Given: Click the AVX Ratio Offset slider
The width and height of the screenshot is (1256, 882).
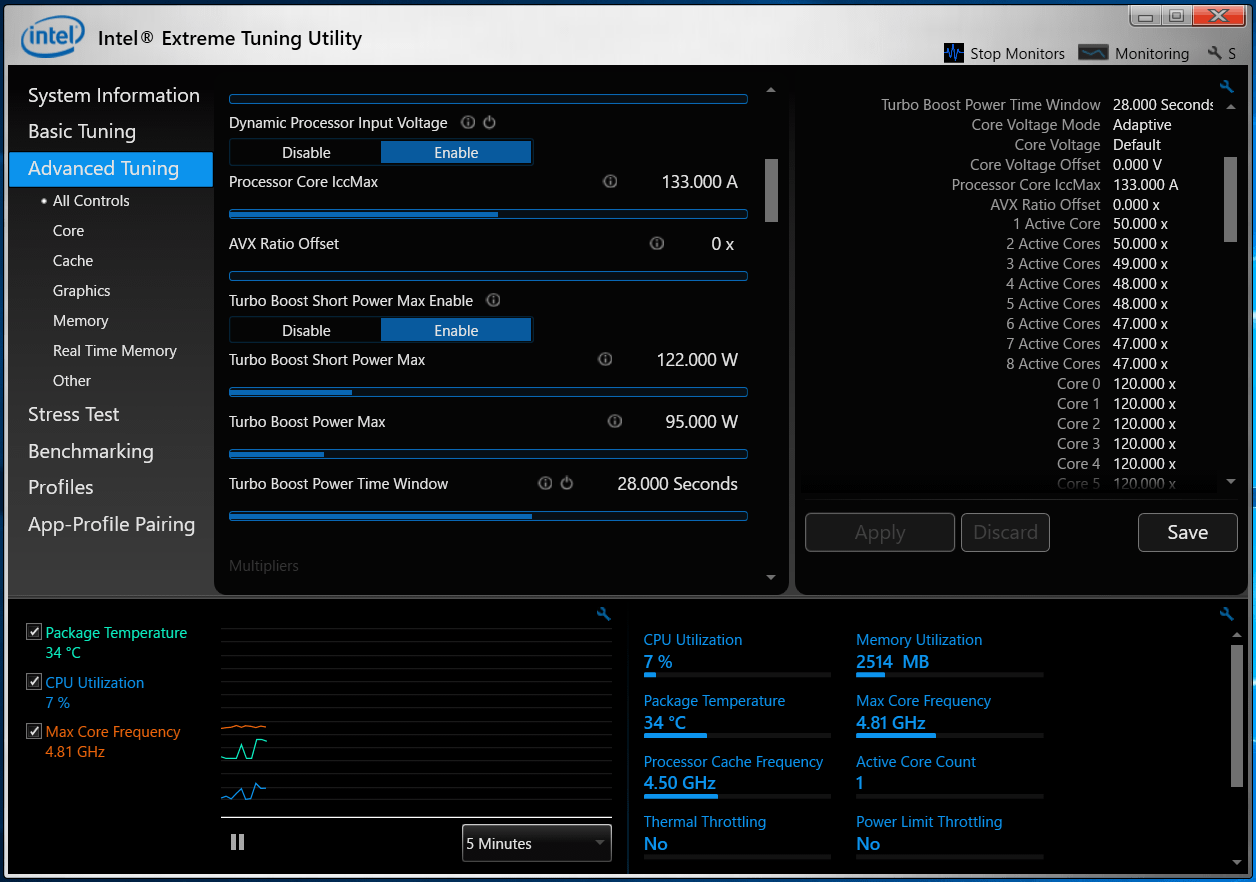Looking at the screenshot, I should (x=488, y=276).
